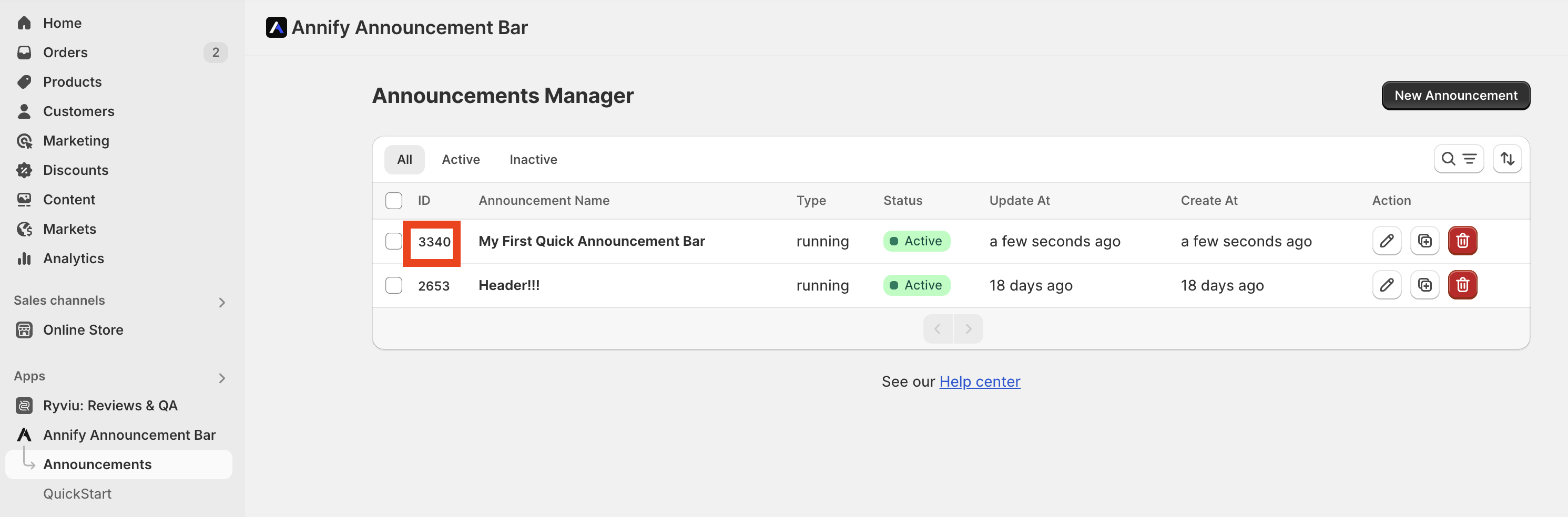Switch to the All tab
1568x517 pixels.
coord(404,159)
